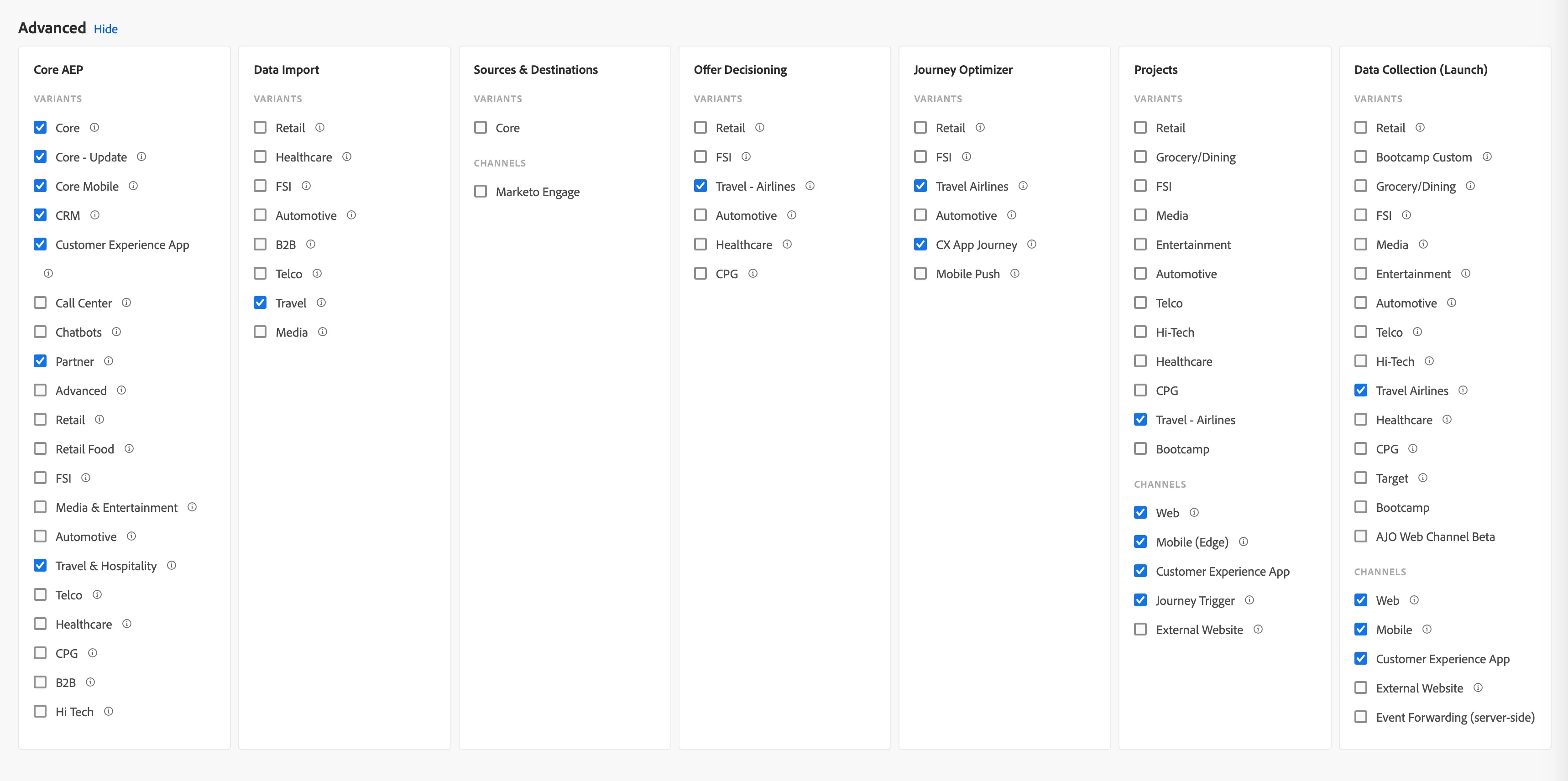View info for Target variant
This screenshot has height=781, width=1568.
1422,478
